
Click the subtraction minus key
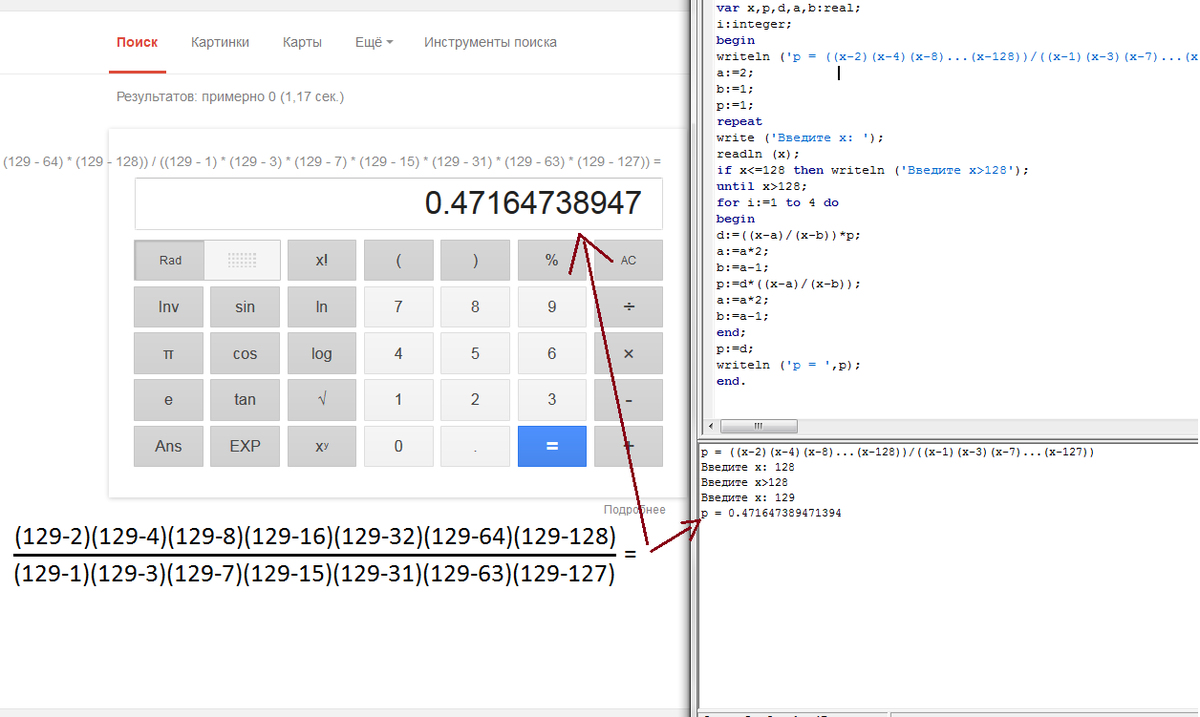click(628, 400)
